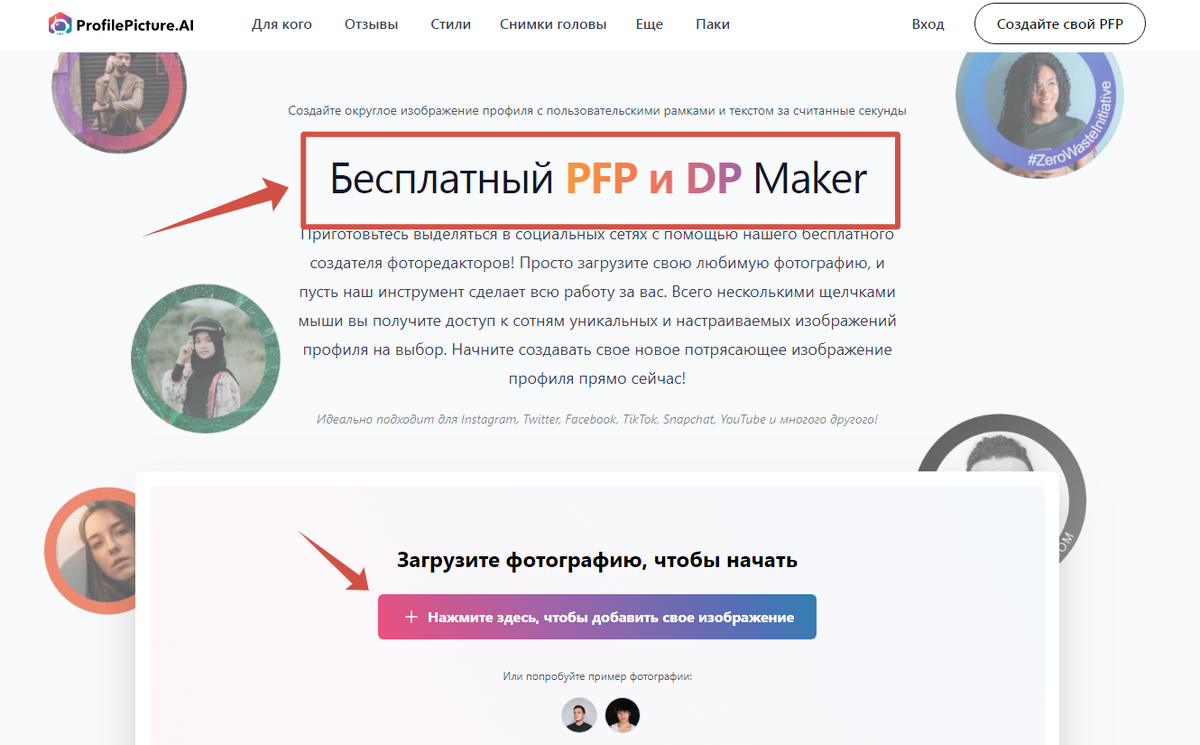Viewport: 1200px width, 745px height.
Task: Go to the "Отзывы" section
Action: 371,24
